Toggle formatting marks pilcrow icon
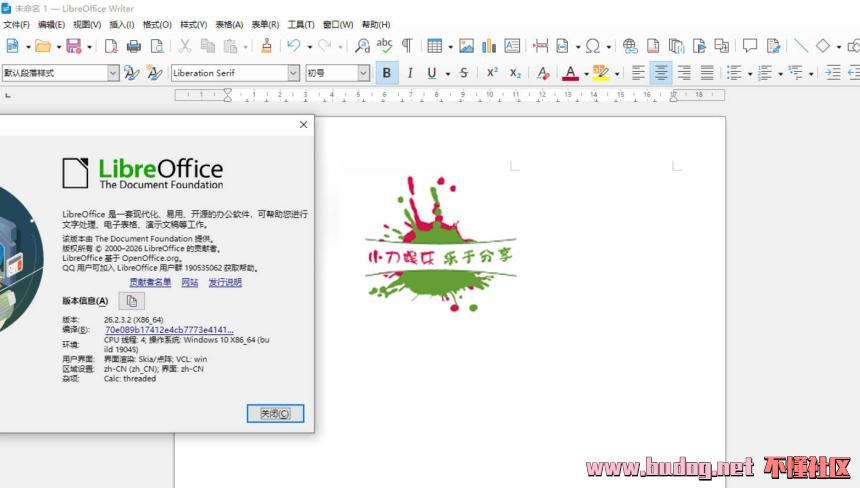Image resolution: width=860 pixels, height=488 pixels. coord(407,46)
